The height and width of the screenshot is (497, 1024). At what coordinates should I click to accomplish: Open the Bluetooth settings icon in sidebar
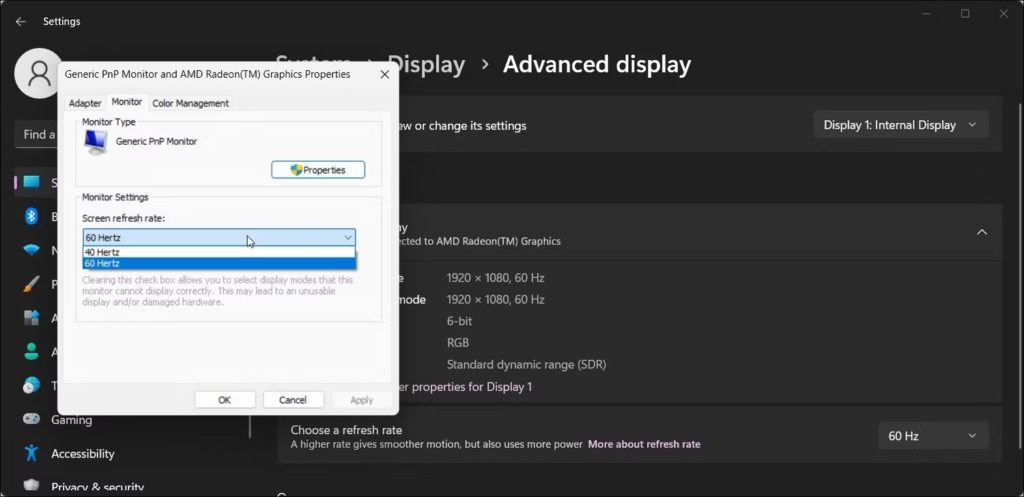31,216
